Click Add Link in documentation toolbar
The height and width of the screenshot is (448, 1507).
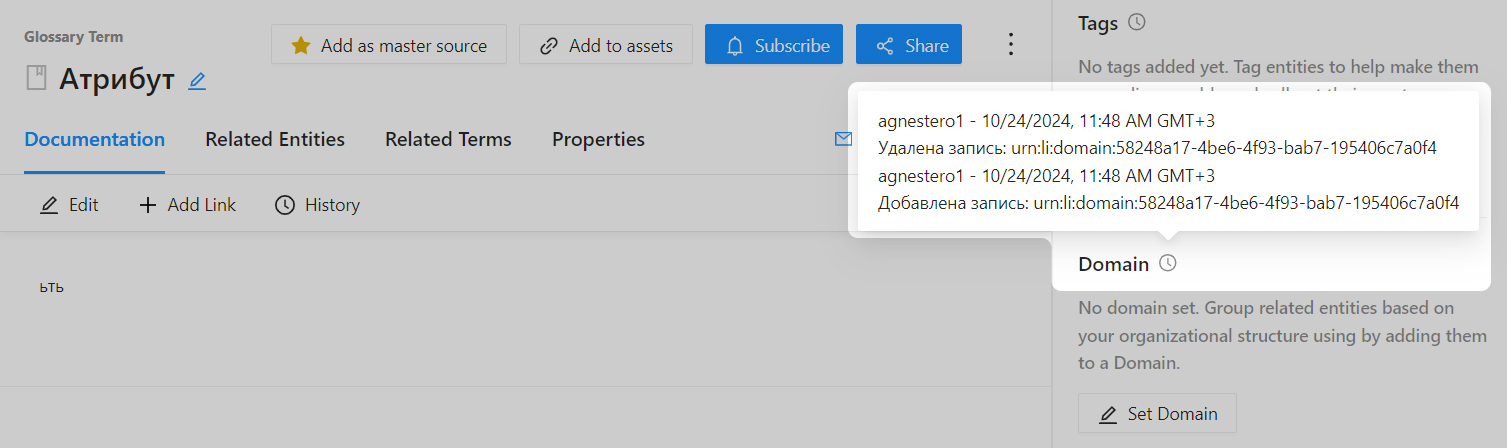(x=187, y=205)
